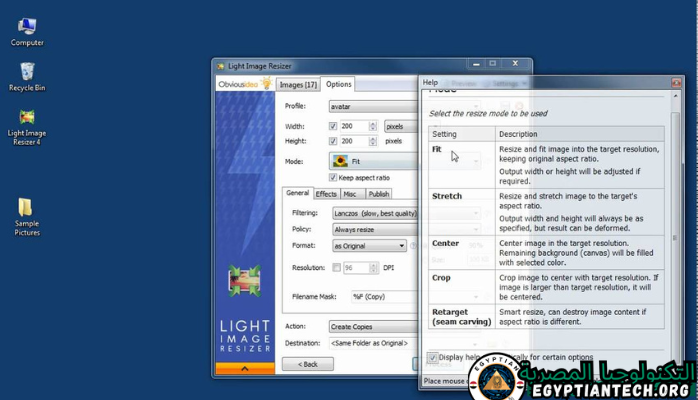Toggle the Height checkbox

point(333,141)
